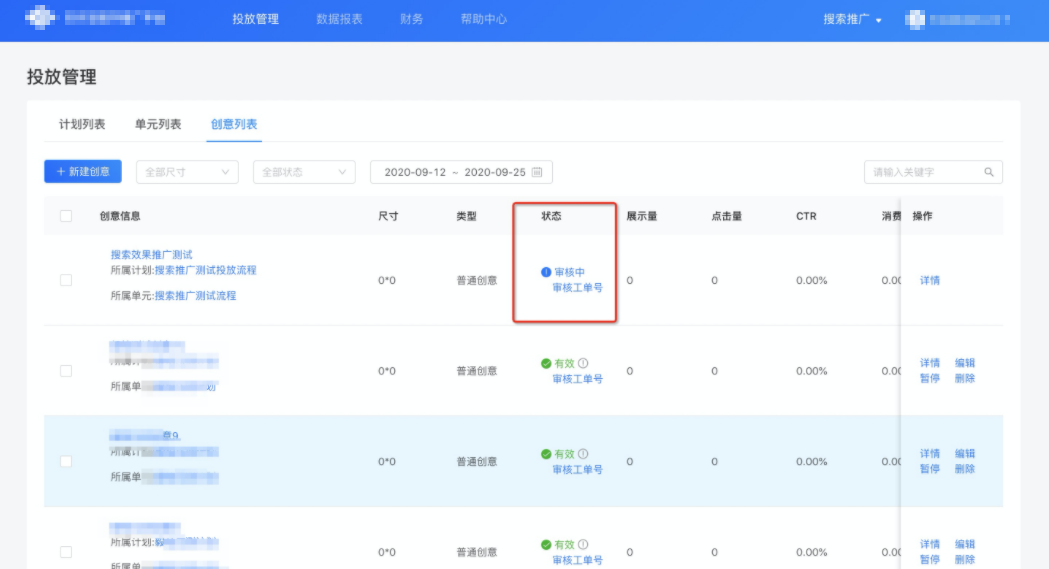The height and width of the screenshot is (569, 1049).
Task: Open the 全部状态 dropdown
Action: [x=304, y=172]
